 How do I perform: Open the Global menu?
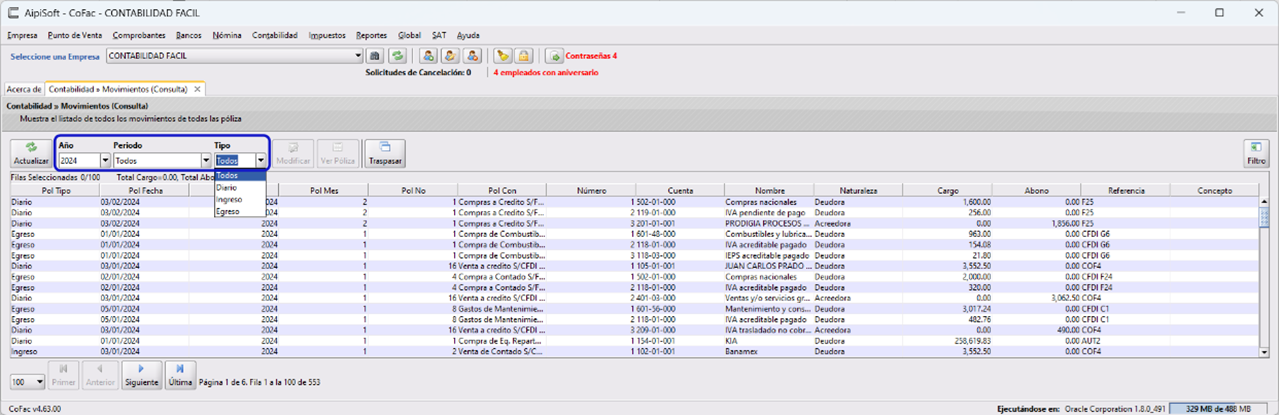click(409, 35)
